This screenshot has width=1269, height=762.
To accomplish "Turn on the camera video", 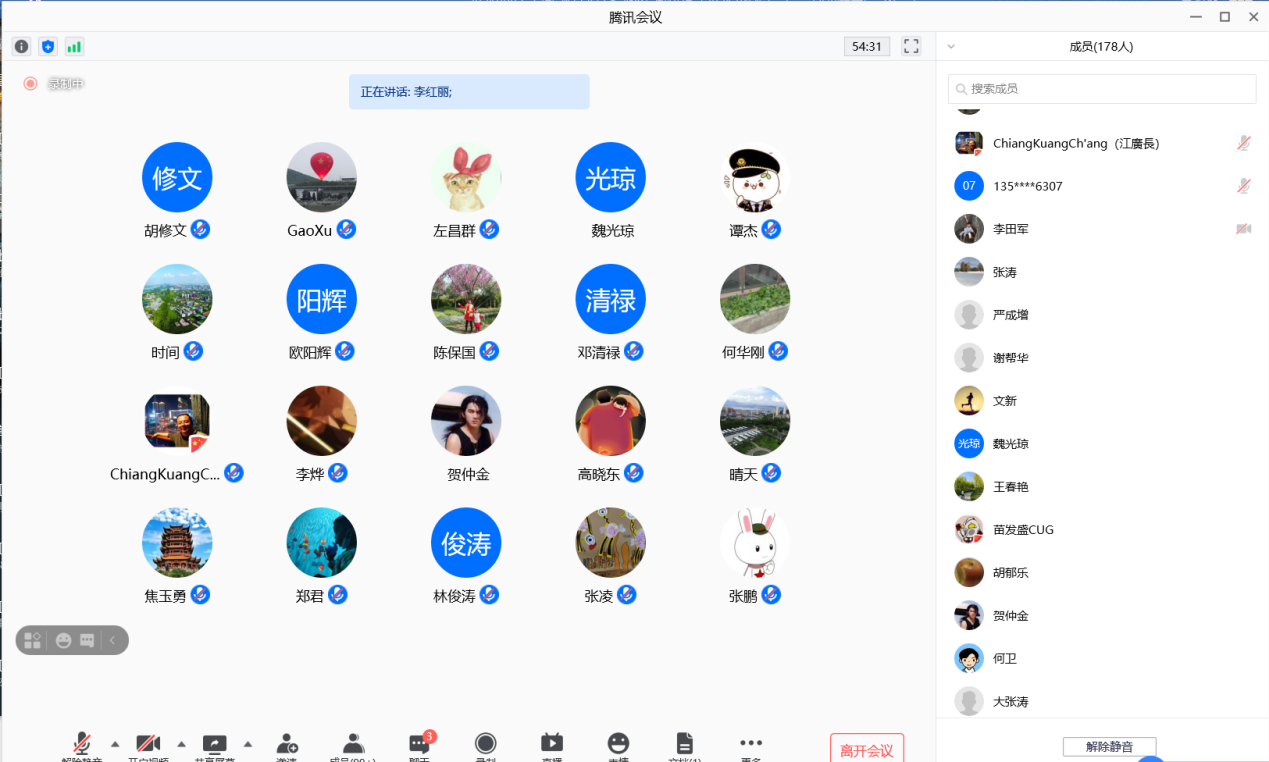I will (x=148, y=744).
